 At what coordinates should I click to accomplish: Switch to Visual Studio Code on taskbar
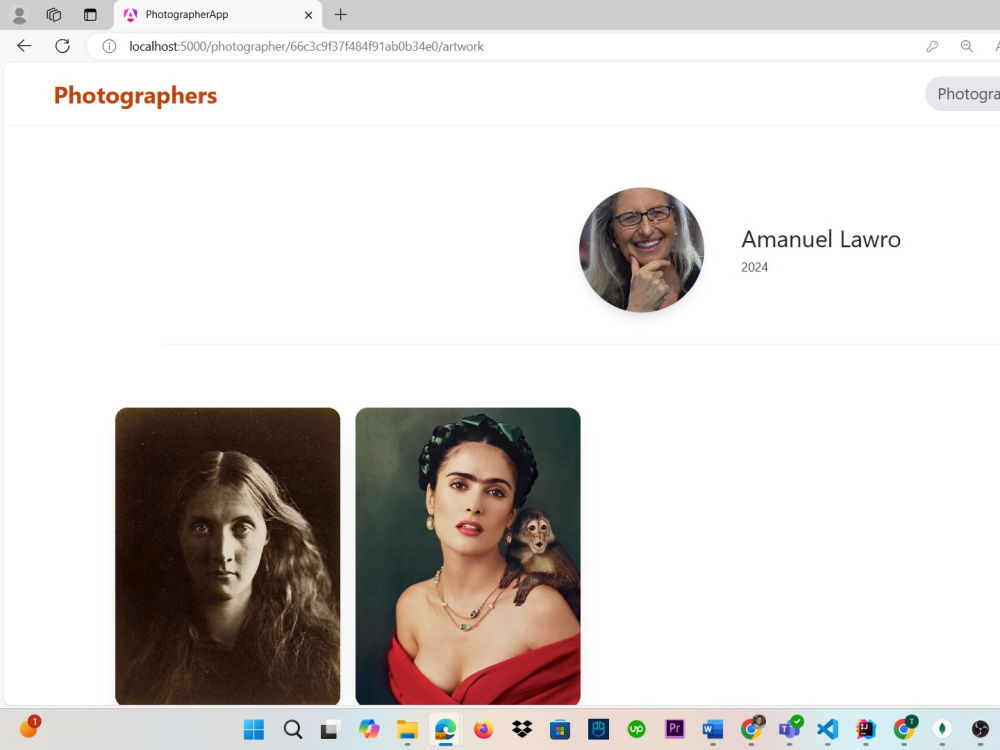pyautogui.click(x=827, y=728)
